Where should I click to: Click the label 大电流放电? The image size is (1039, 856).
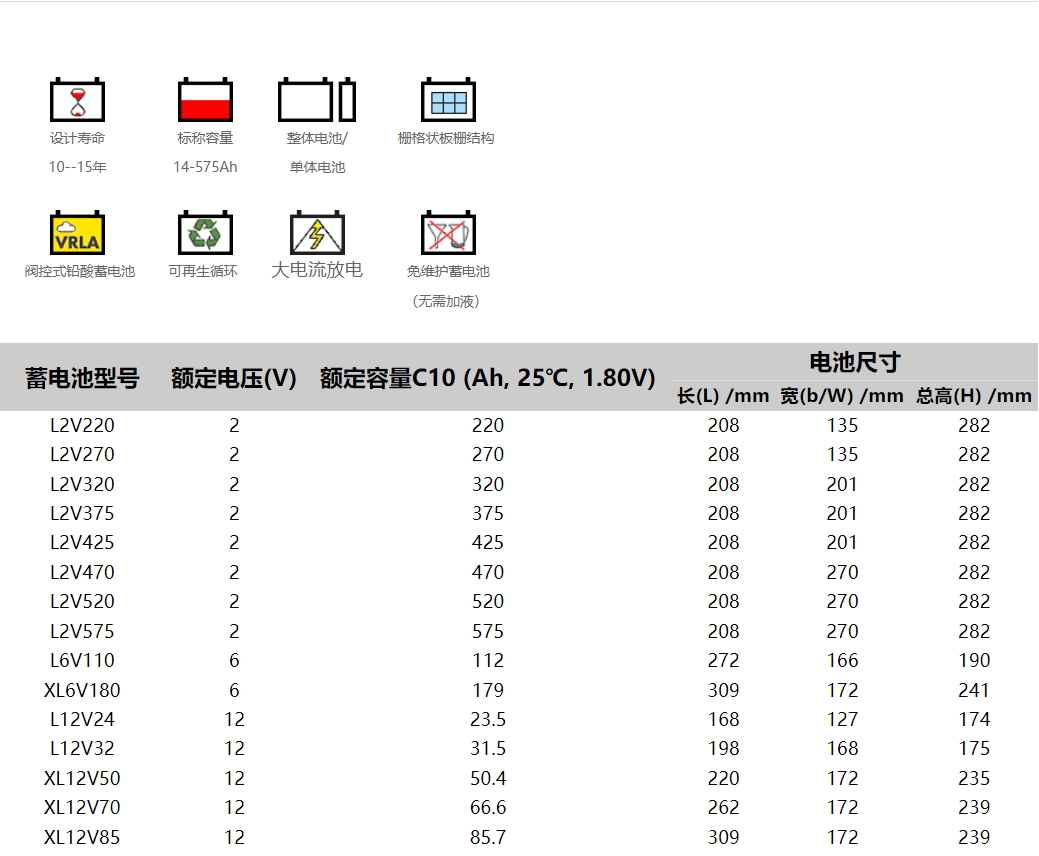(x=317, y=270)
